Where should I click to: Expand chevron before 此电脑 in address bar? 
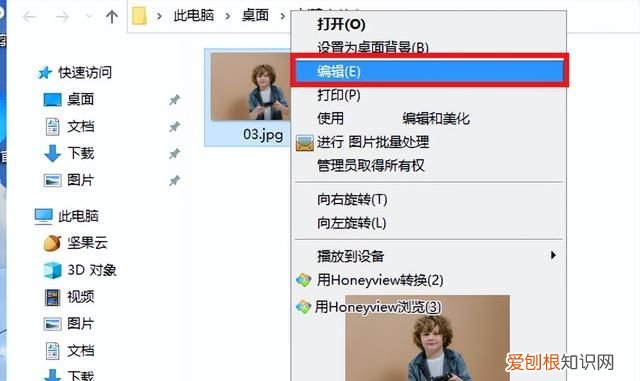pyautogui.click(x=159, y=16)
